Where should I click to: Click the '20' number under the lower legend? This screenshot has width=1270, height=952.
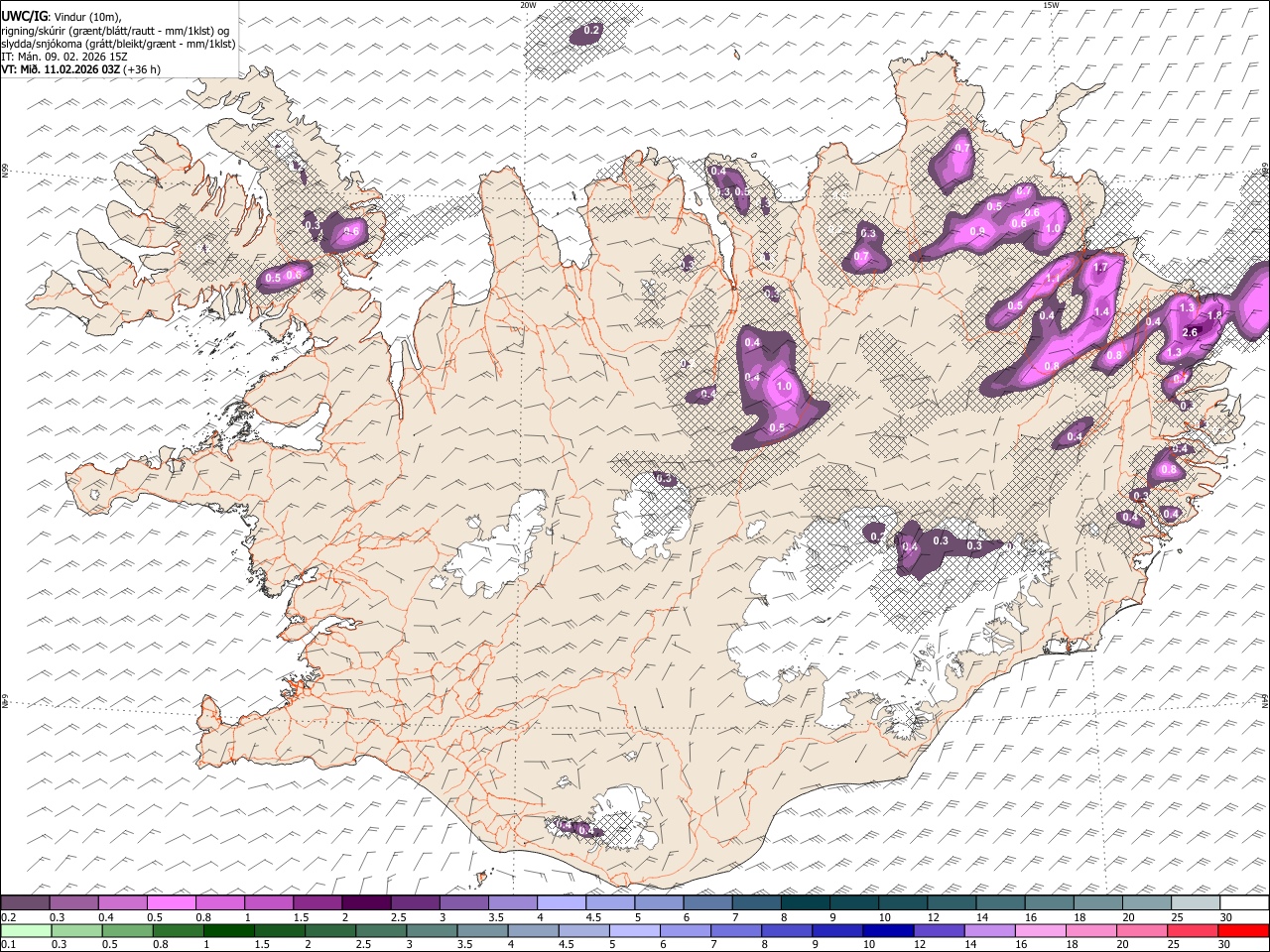click(1122, 945)
